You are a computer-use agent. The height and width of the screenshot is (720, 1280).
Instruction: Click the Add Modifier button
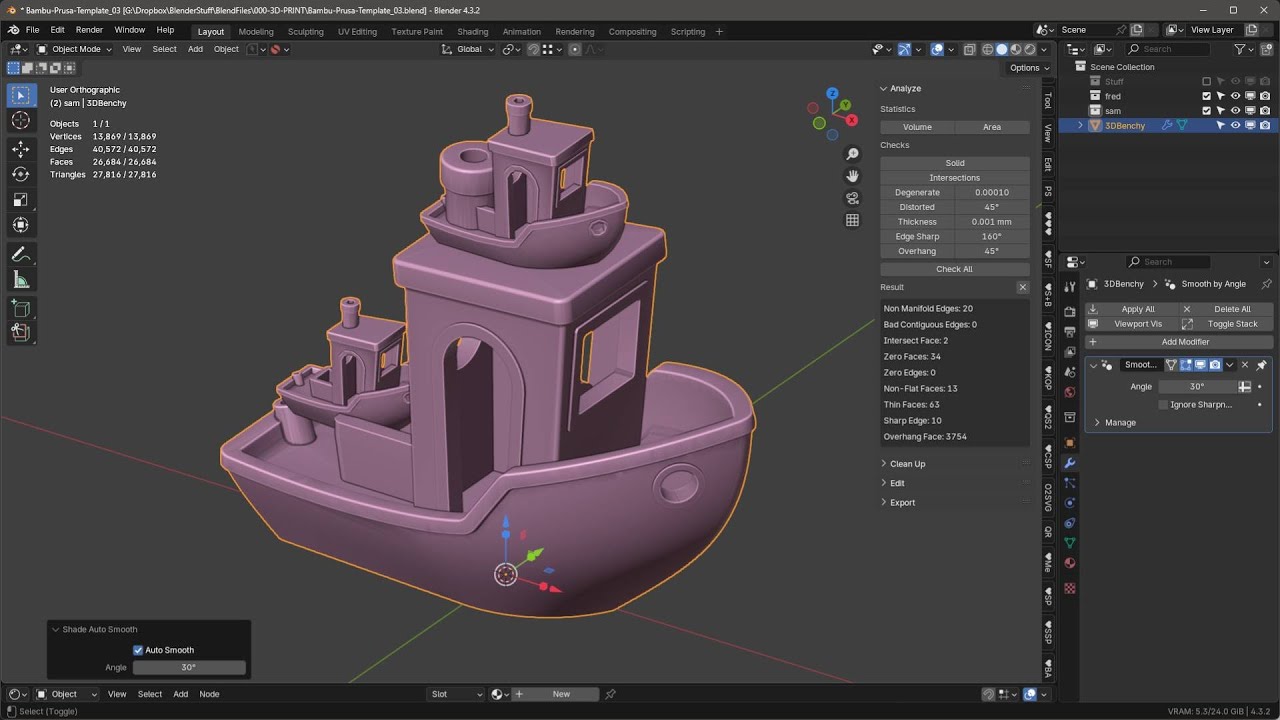point(1179,342)
